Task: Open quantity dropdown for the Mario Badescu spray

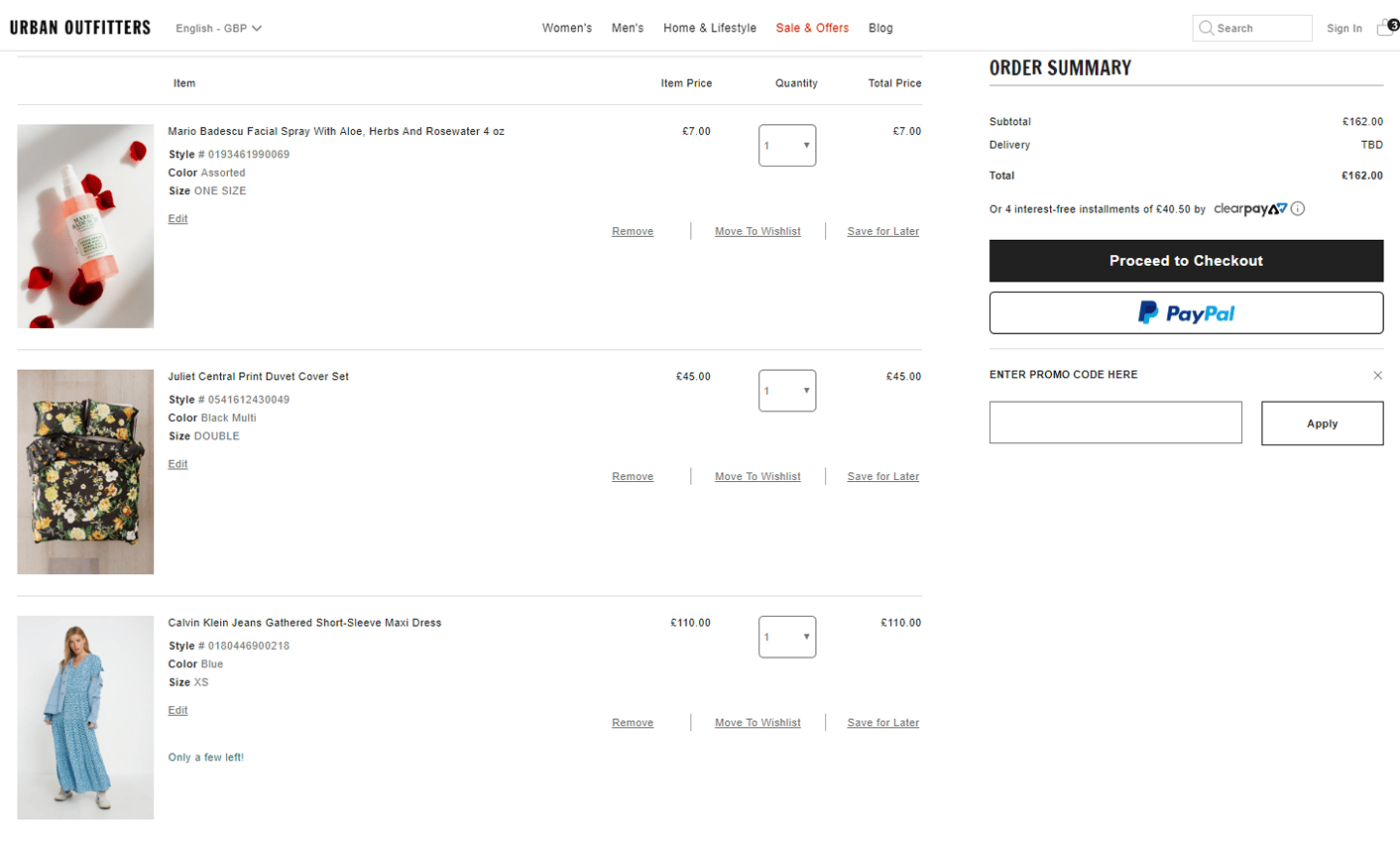Action: (x=786, y=145)
